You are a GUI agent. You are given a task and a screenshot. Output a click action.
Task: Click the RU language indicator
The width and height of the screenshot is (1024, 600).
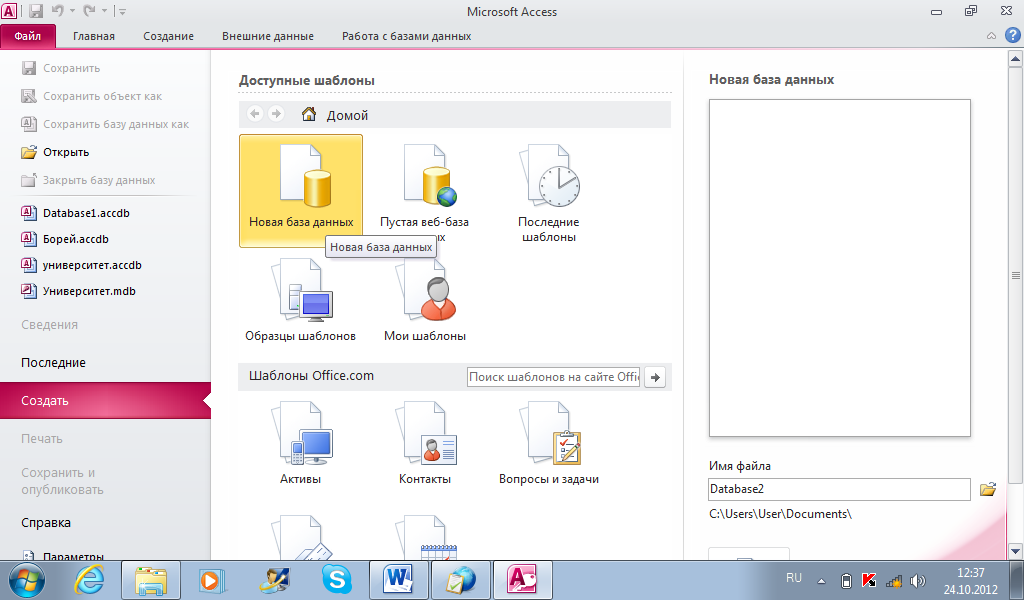(x=793, y=578)
